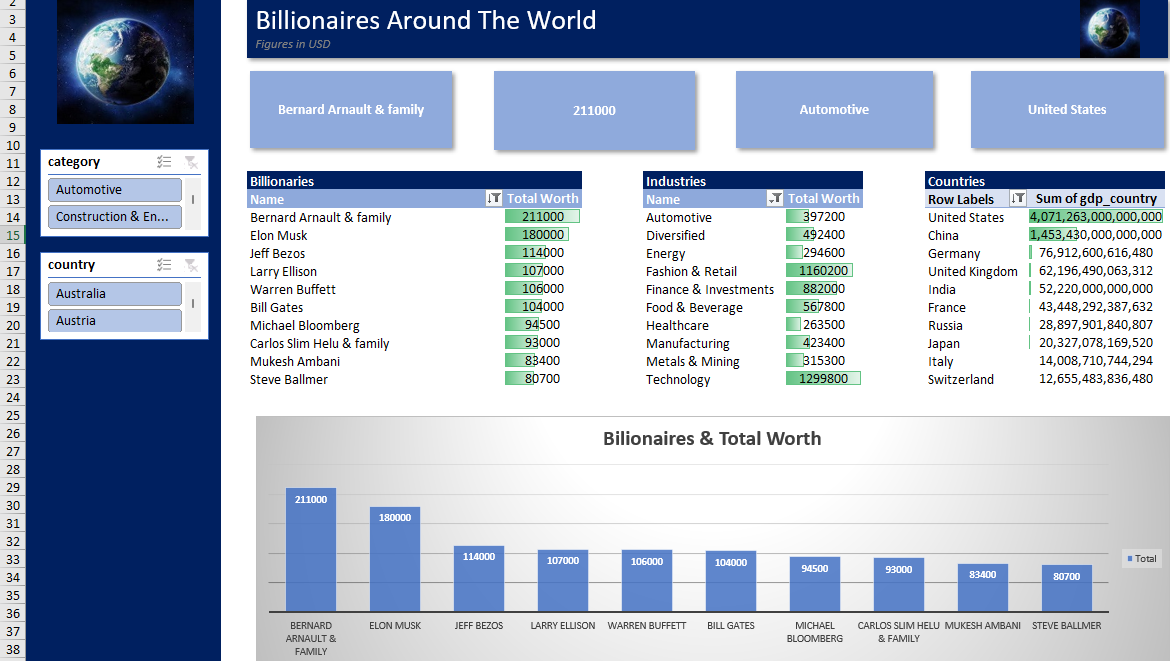The width and height of the screenshot is (1170, 661).
Task: Open Billionaires Name filter dropdown
Action: click(493, 199)
